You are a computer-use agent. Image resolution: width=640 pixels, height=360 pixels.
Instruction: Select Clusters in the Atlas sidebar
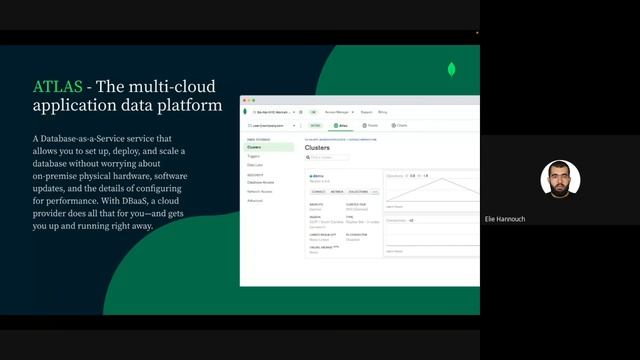269,147
